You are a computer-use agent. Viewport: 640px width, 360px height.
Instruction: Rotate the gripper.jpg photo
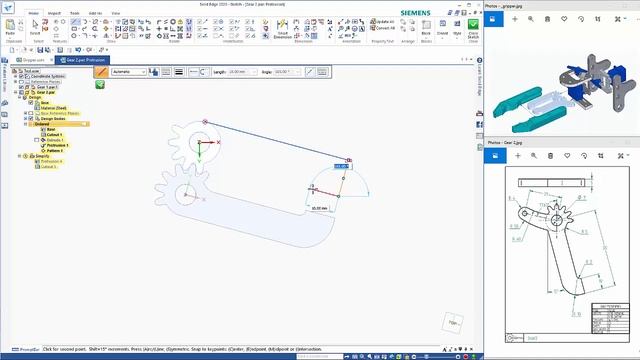tap(581, 19)
